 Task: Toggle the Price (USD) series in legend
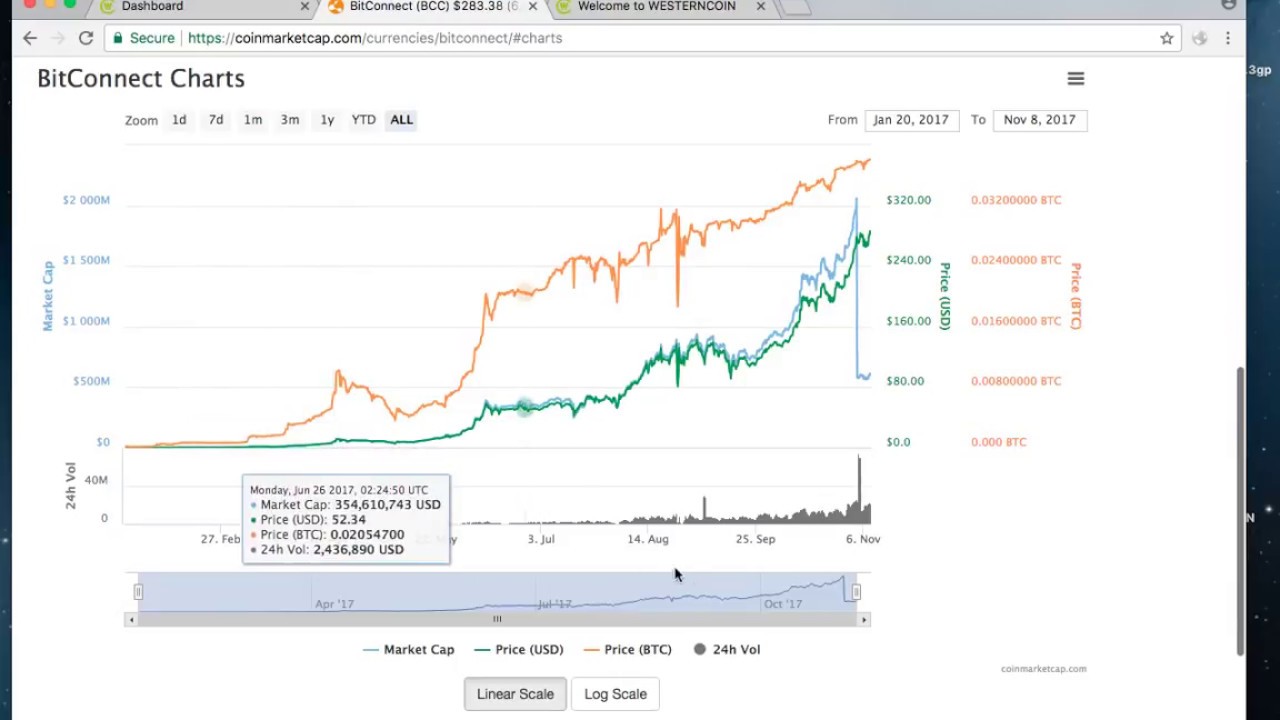tap(519, 650)
